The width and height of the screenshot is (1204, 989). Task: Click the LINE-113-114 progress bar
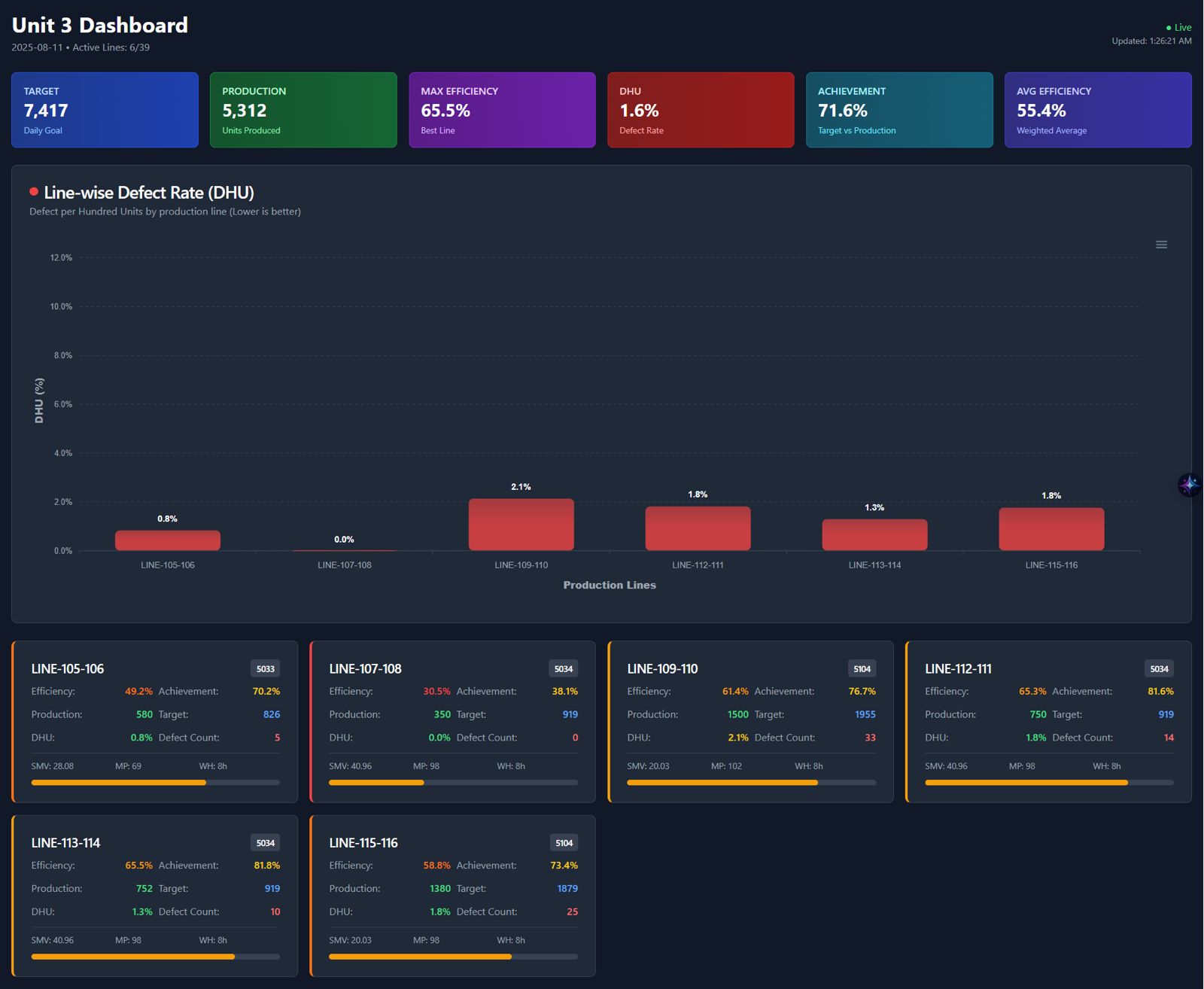pyautogui.click(x=155, y=957)
